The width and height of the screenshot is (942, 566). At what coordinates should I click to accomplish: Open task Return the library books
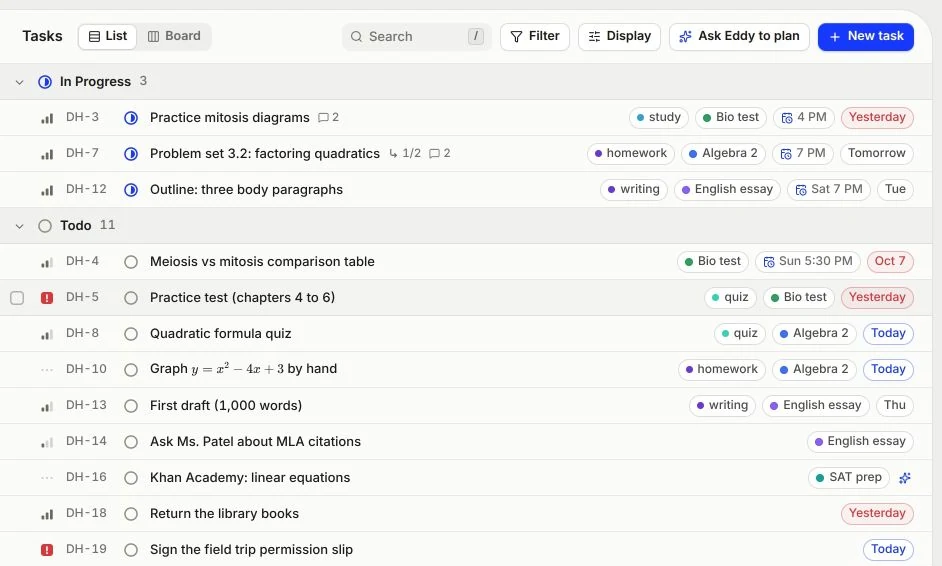click(x=224, y=514)
